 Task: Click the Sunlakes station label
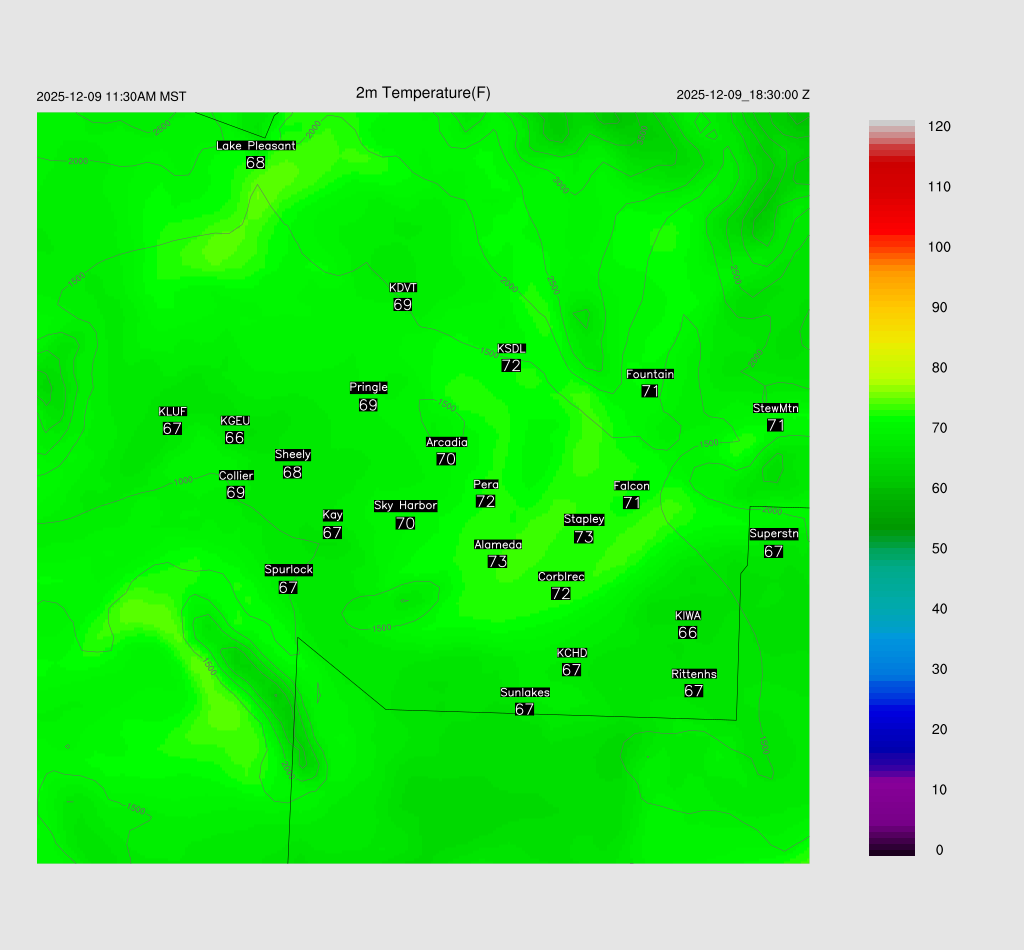point(524,692)
